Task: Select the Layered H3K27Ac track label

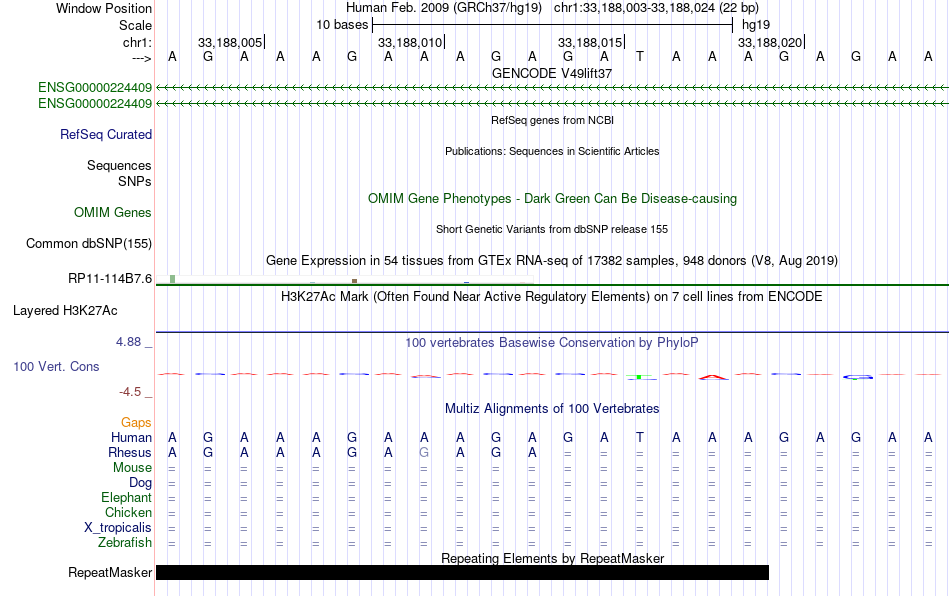Action: pos(65,311)
